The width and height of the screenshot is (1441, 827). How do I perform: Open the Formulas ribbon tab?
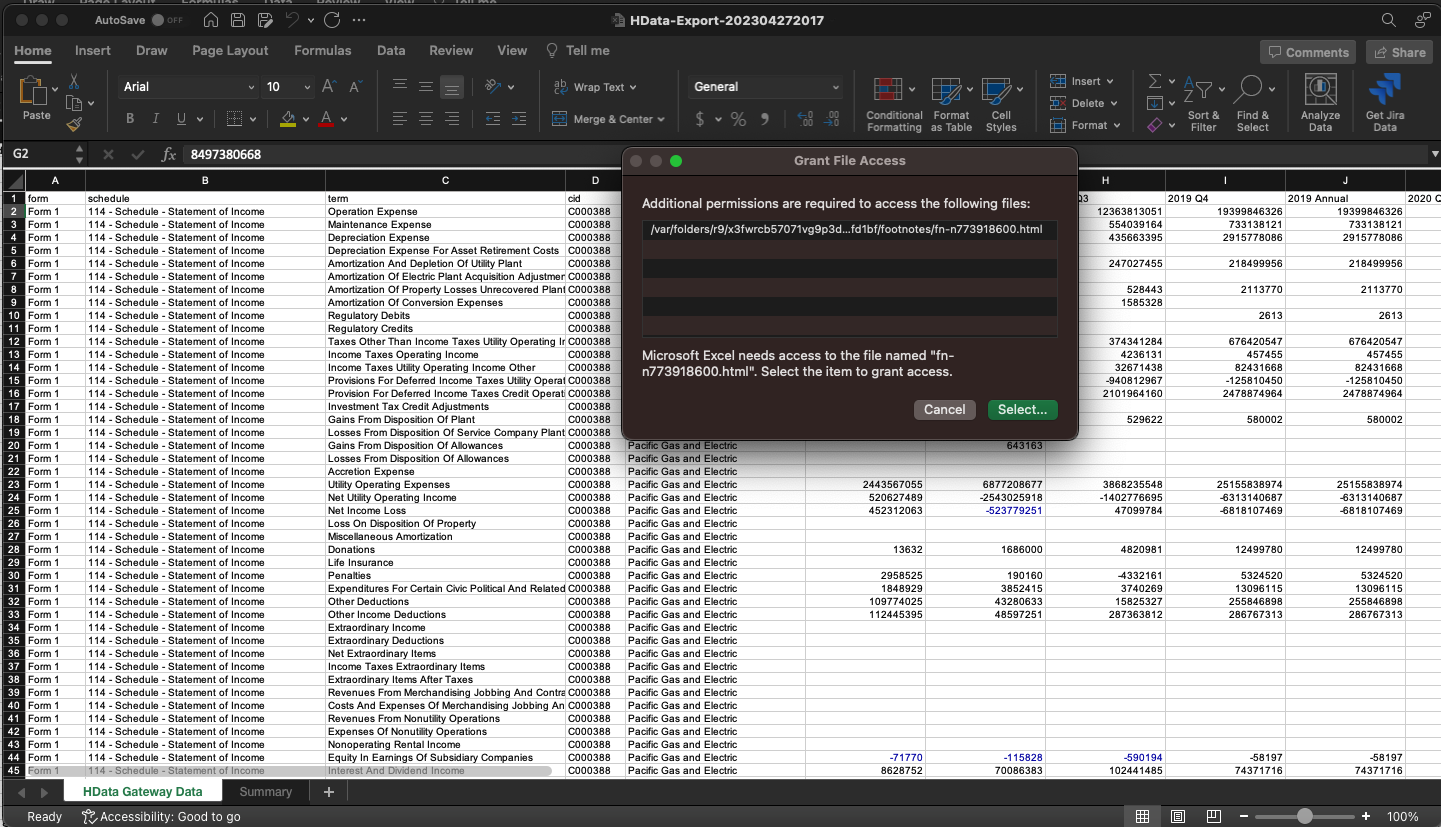pyautogui.click(x=322, y=51)
